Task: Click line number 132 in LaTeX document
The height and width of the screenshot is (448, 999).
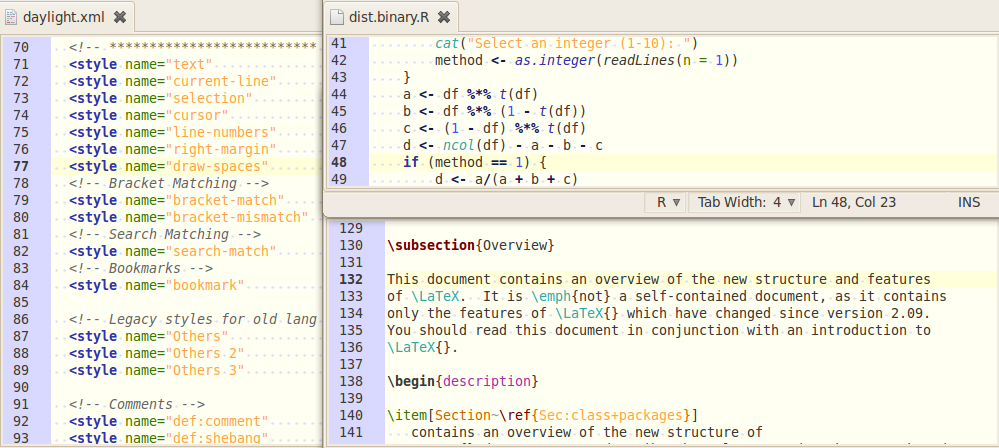Action: click(352, 279)
